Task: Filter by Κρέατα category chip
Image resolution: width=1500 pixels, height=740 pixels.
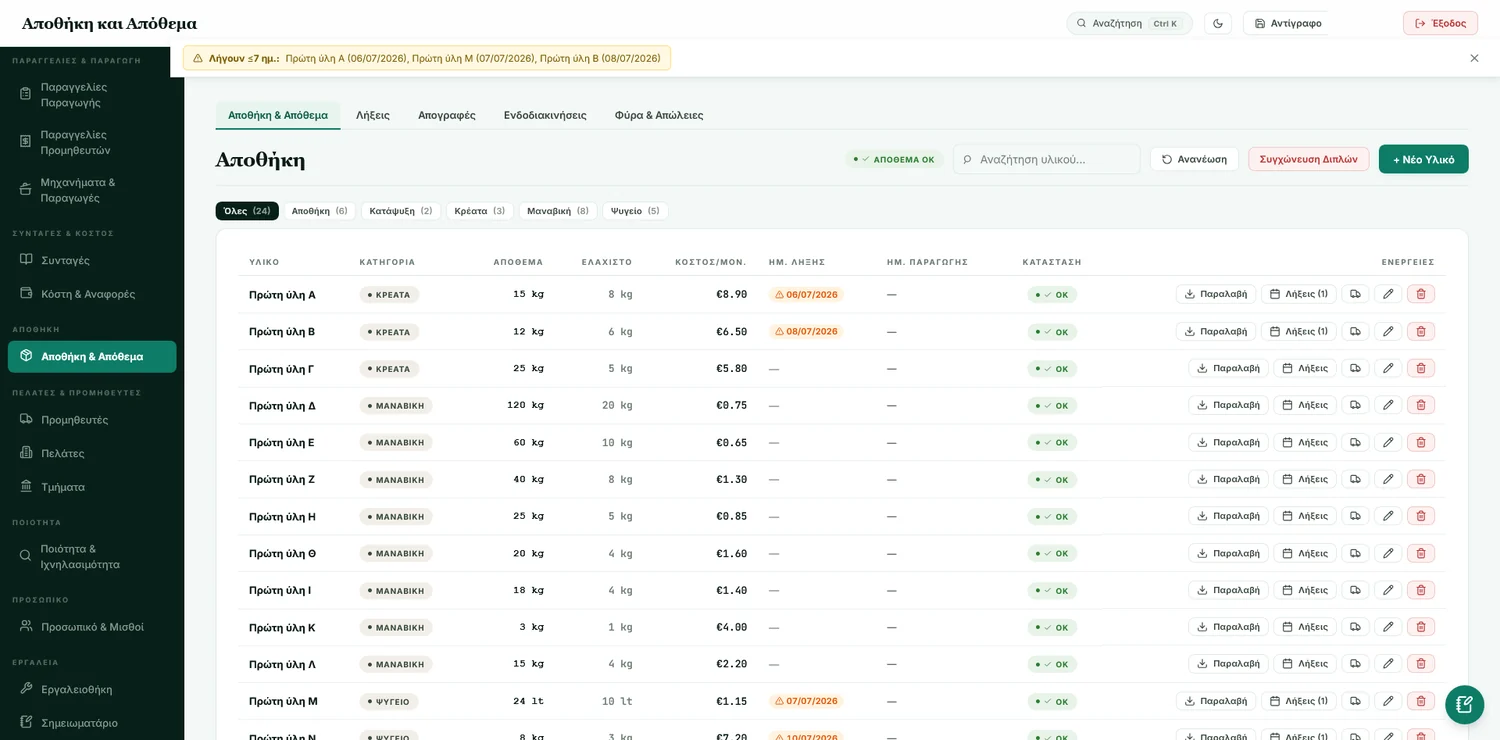Action: click(x=480, y=211)
